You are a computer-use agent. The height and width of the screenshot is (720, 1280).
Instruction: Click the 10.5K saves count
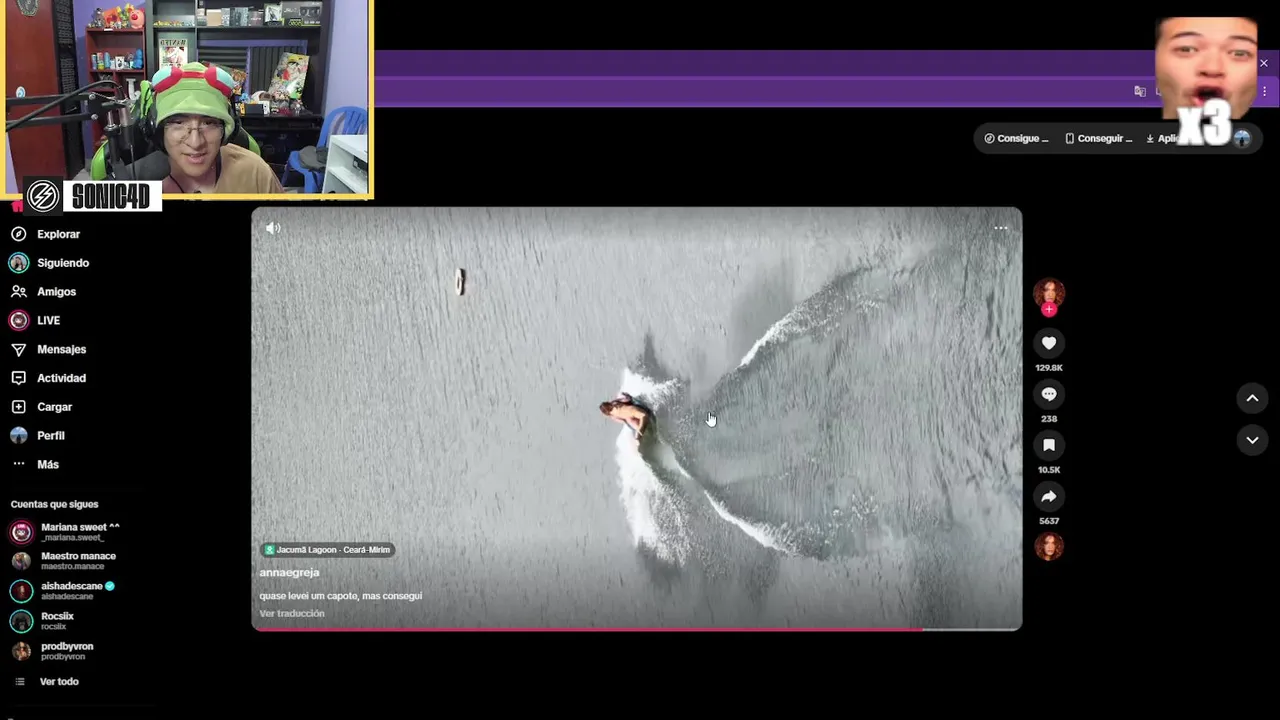pos(1049,470)
